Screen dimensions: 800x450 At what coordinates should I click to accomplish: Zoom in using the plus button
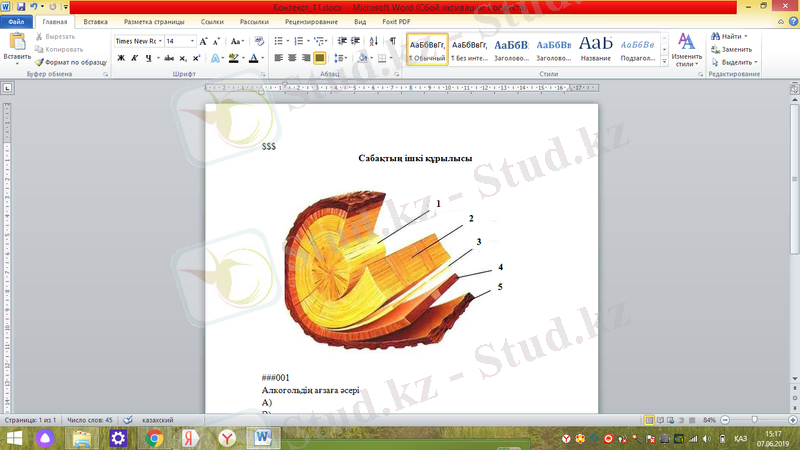792,420
